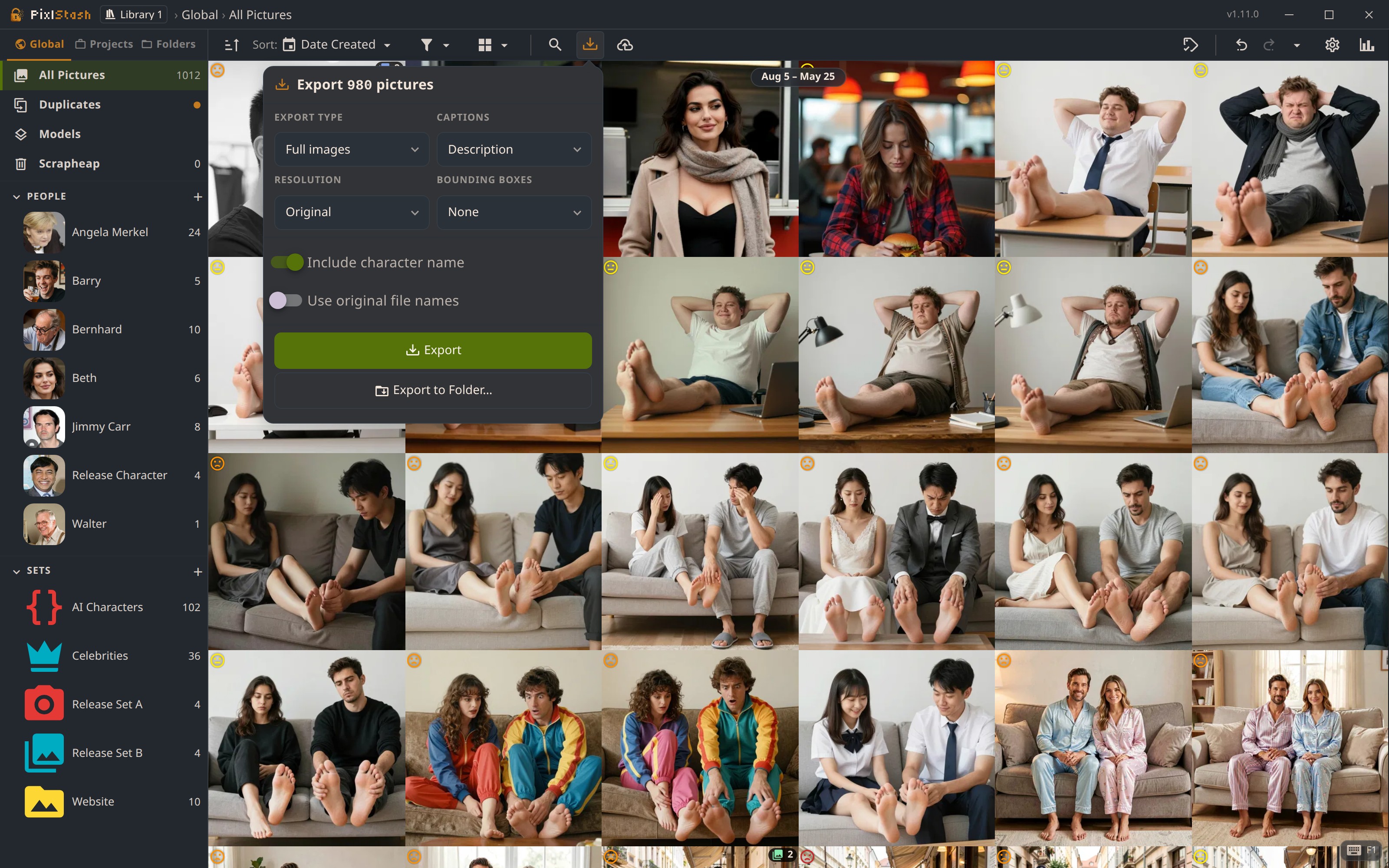The height and width of the screenshot is (868, 1389).
Task: Click Export to Folder button
Action: coord(433,390)
